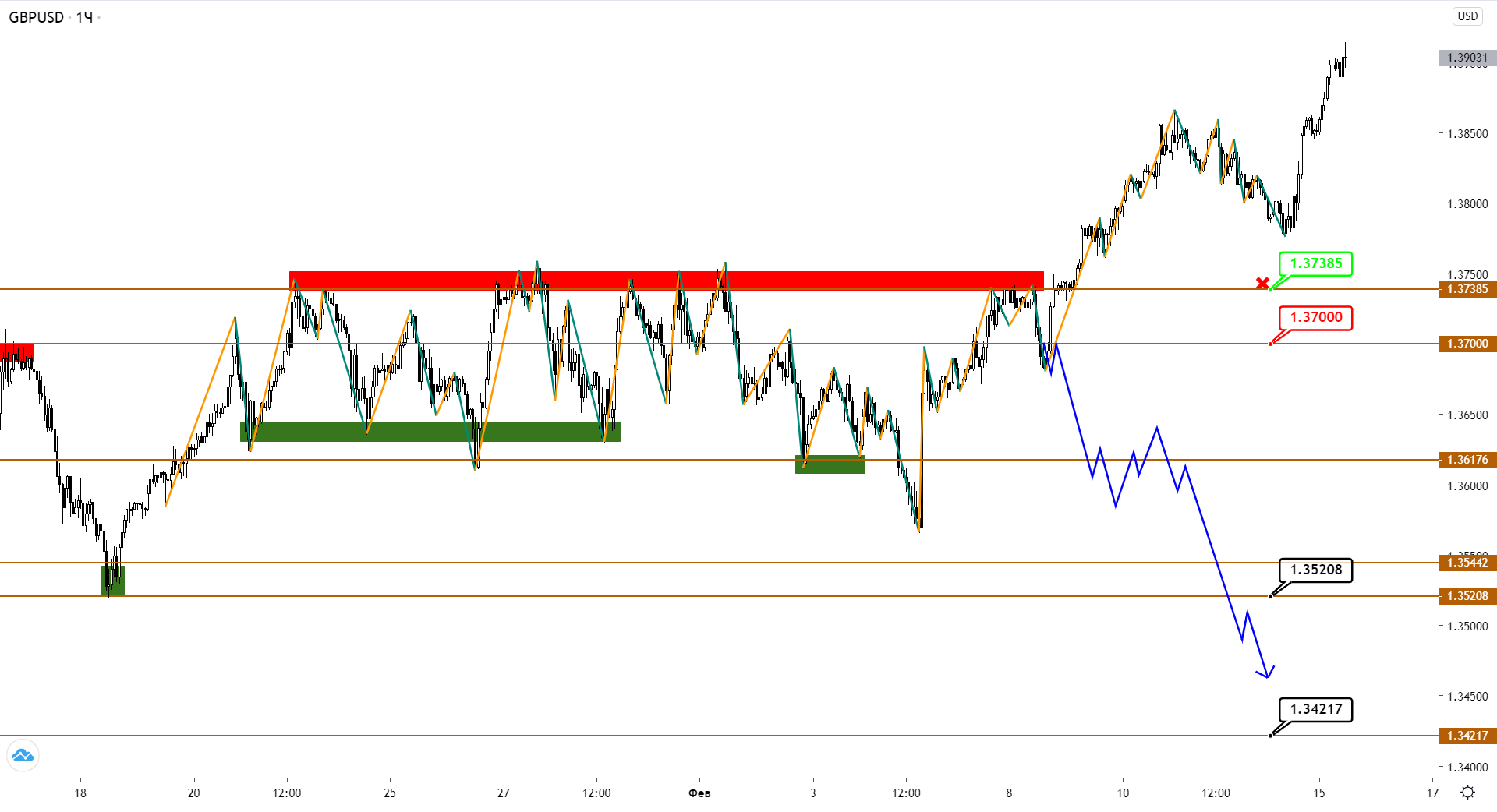The width and height of the screenshot is (1497, 812).
Task: Select the long red resistance zone rectangle
Action: (x=667, y=281)
